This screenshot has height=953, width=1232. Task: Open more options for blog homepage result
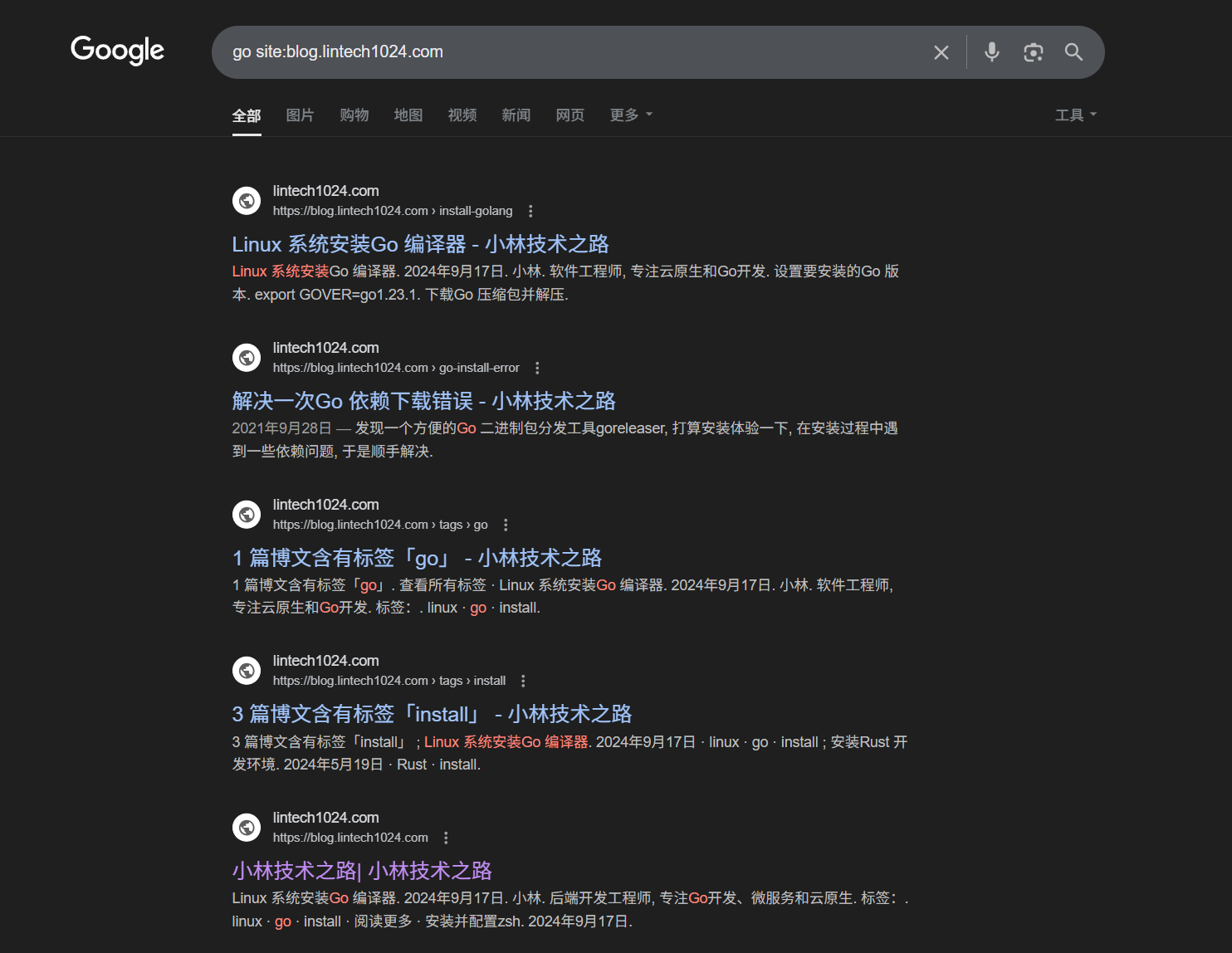[446, 838]
